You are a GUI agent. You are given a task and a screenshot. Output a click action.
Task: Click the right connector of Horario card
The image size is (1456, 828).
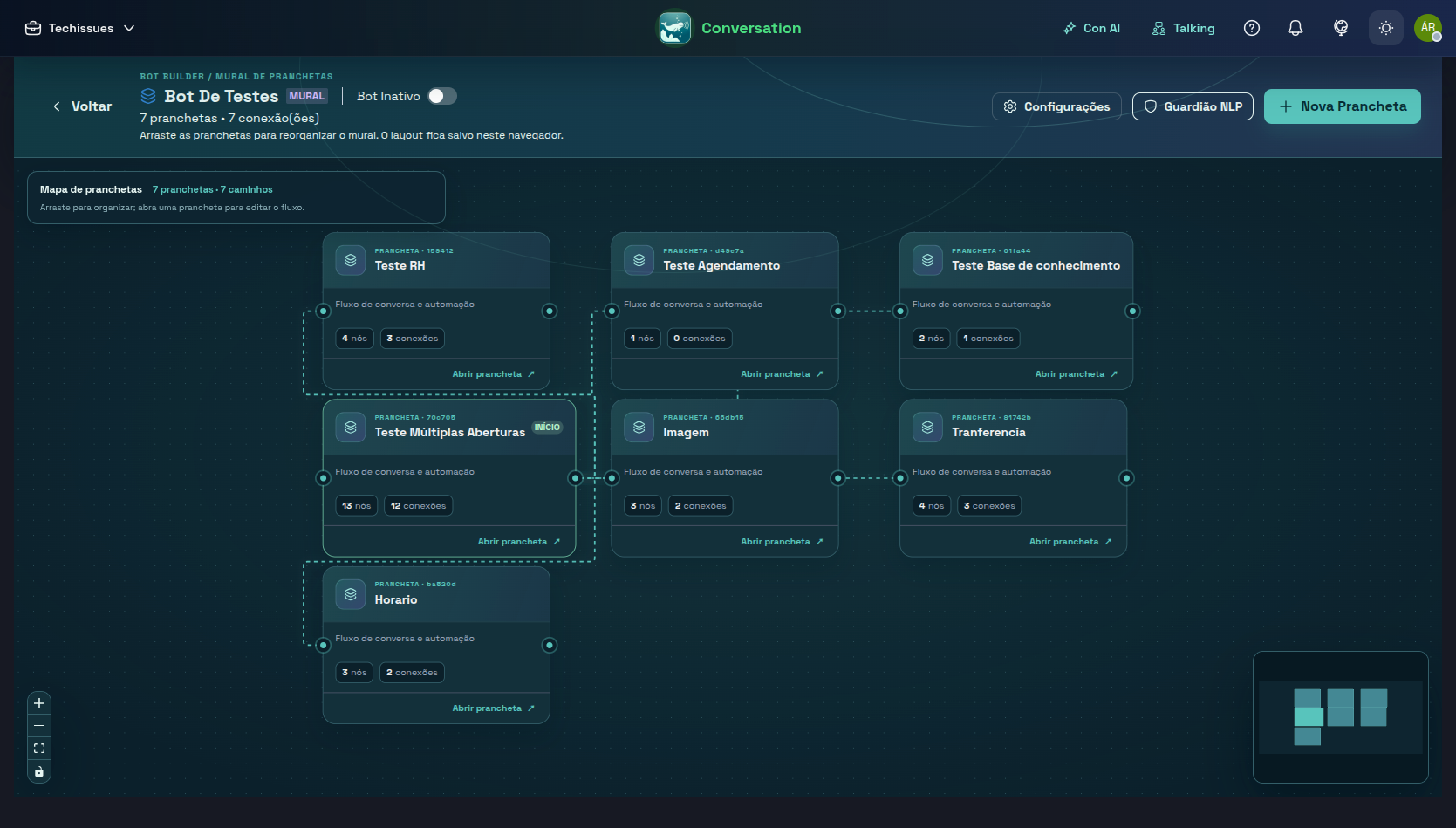tap(550, 645)
